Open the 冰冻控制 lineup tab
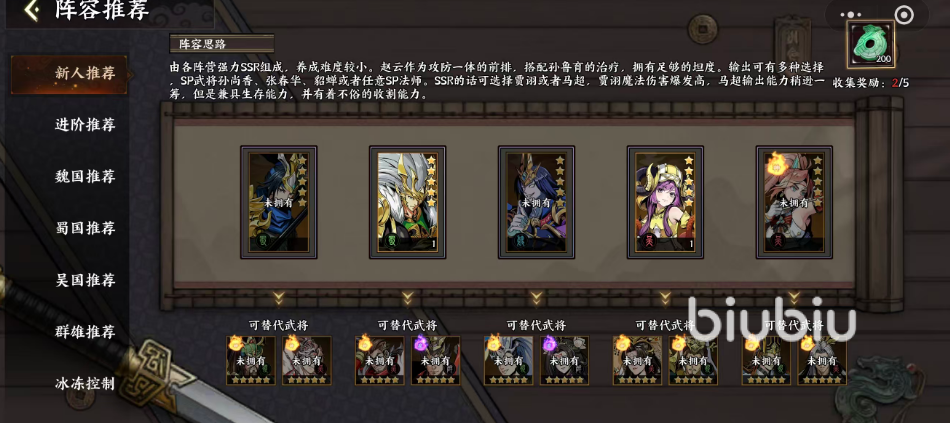This screenshot has height=423, width=950. 85,384
